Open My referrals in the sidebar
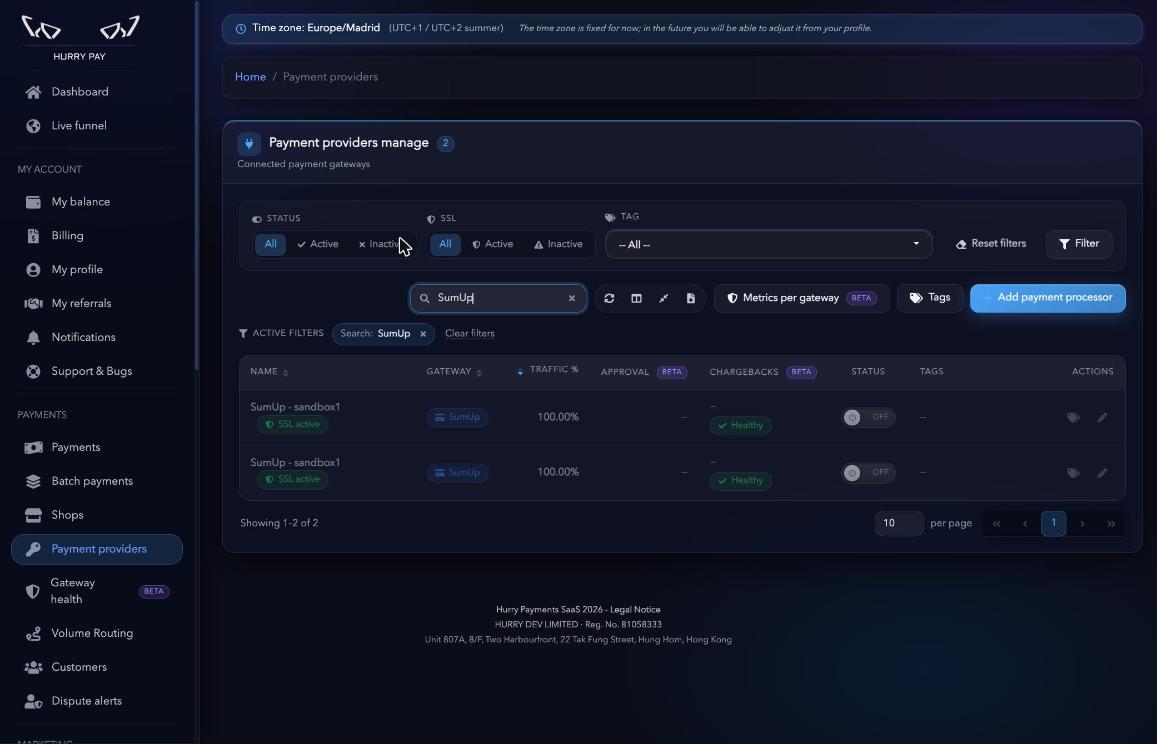Image resolution: width=1157 pixels, height=744 pixels. [x=97, y=304]
